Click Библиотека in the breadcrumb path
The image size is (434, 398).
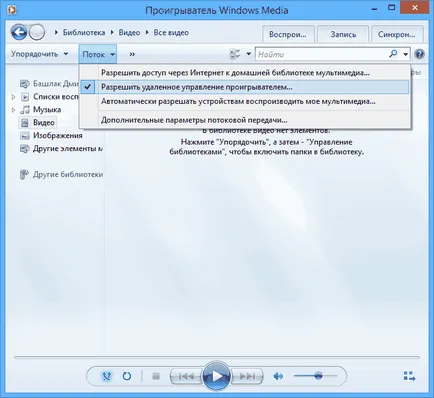click(84, 33)
